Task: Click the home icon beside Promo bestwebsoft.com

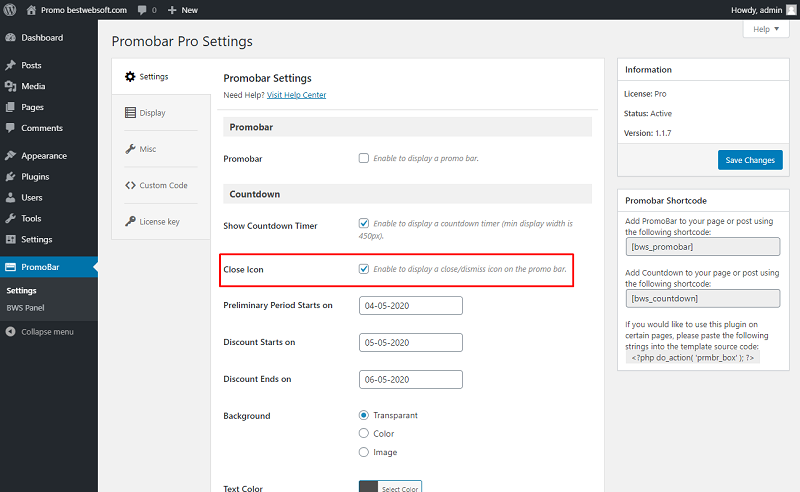Action: coord(31,10)
